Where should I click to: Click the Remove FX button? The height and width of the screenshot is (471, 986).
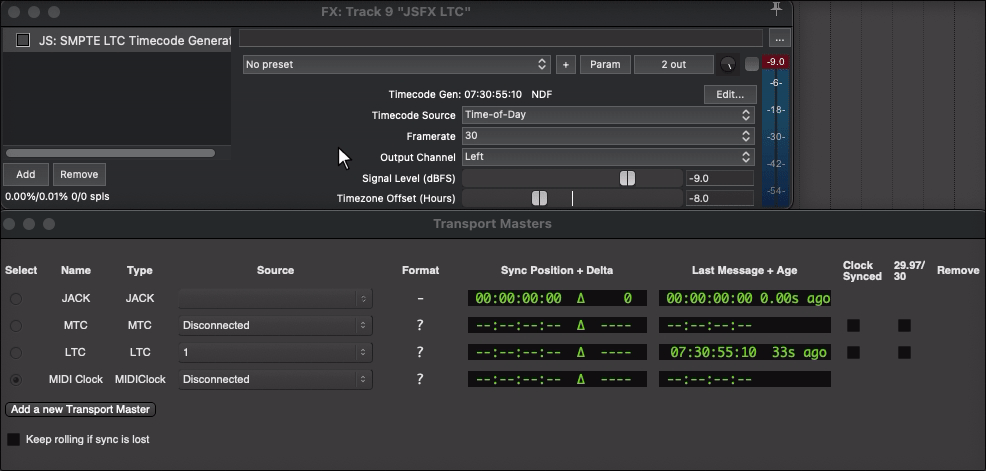click(x=79, y=174)
